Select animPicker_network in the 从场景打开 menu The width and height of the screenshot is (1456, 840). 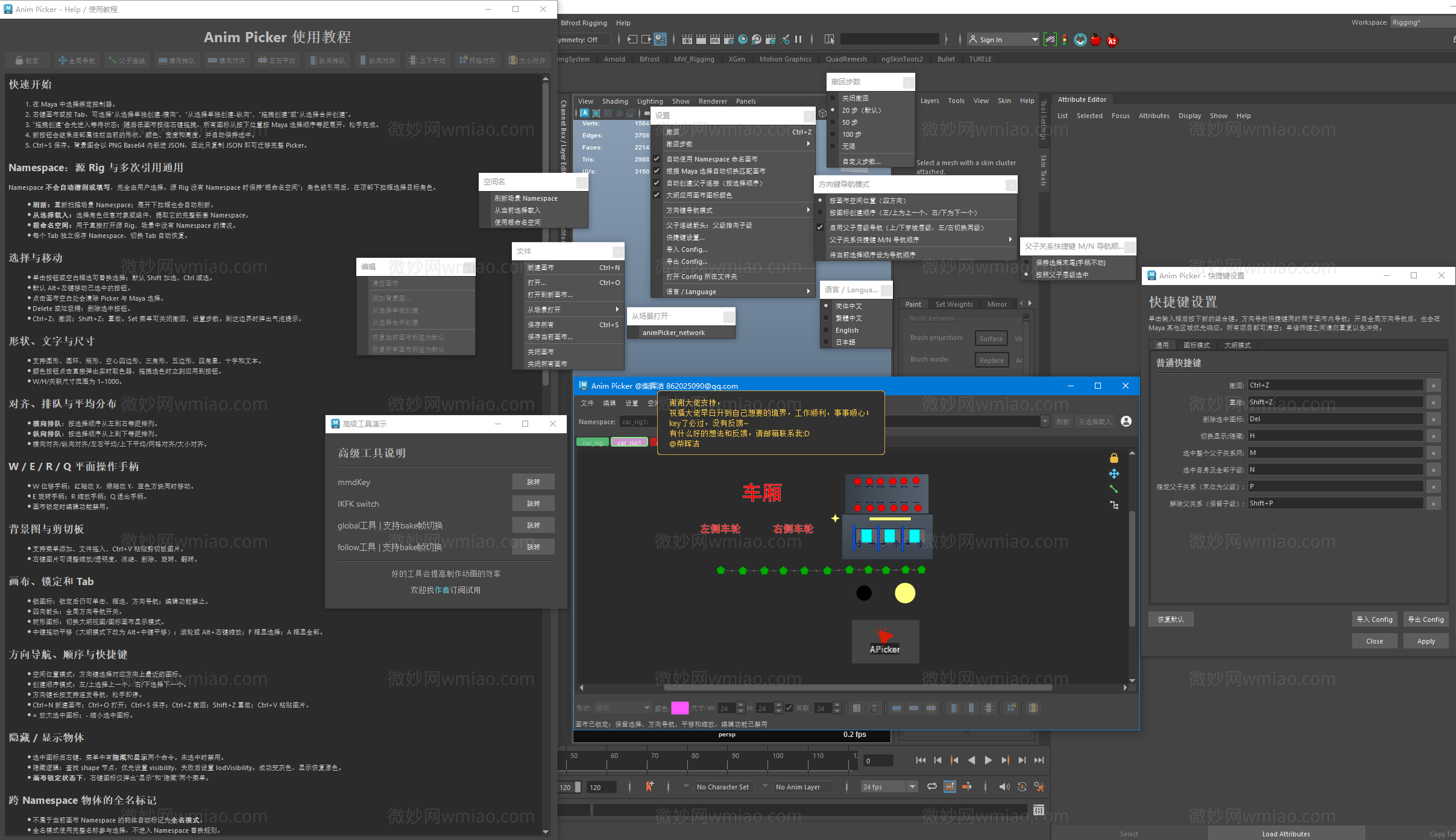point(681,333)
